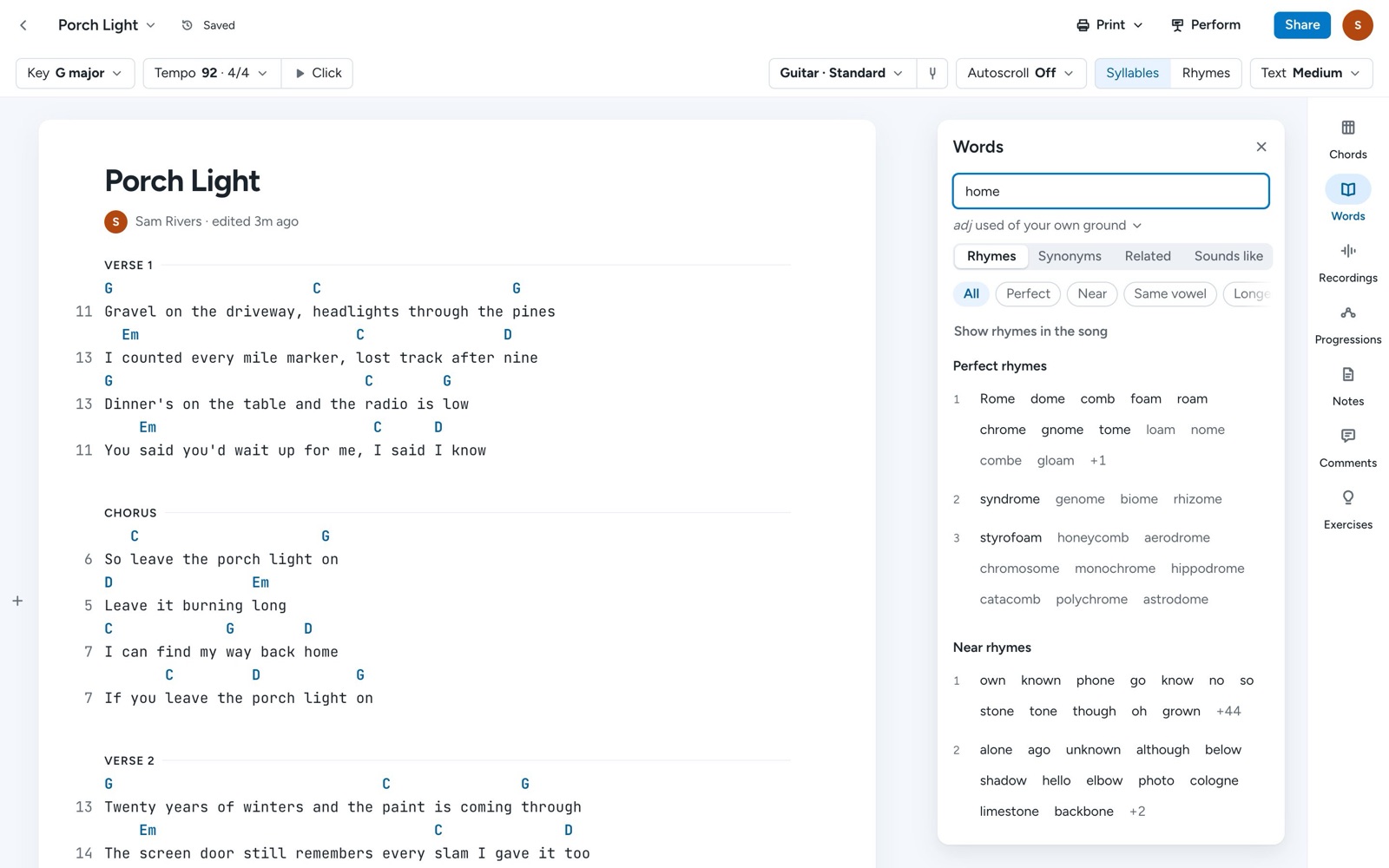This screenshot has width=1389, height=868.
Task: Switch the view to Rhymes
Action: (1205, 73)
